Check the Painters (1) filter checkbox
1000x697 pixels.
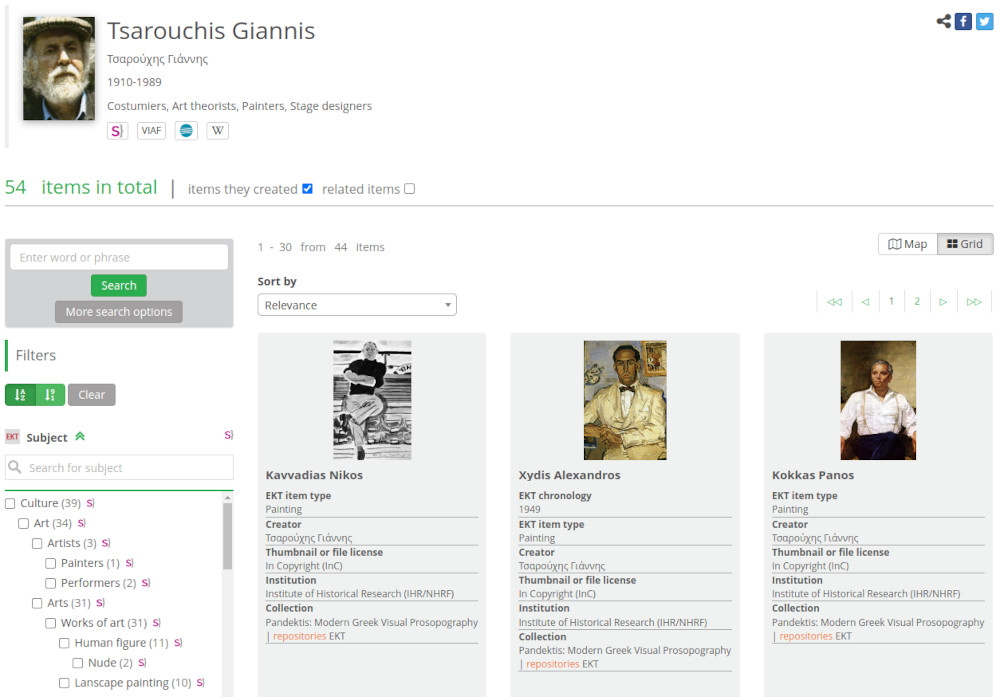pos(50,563)
